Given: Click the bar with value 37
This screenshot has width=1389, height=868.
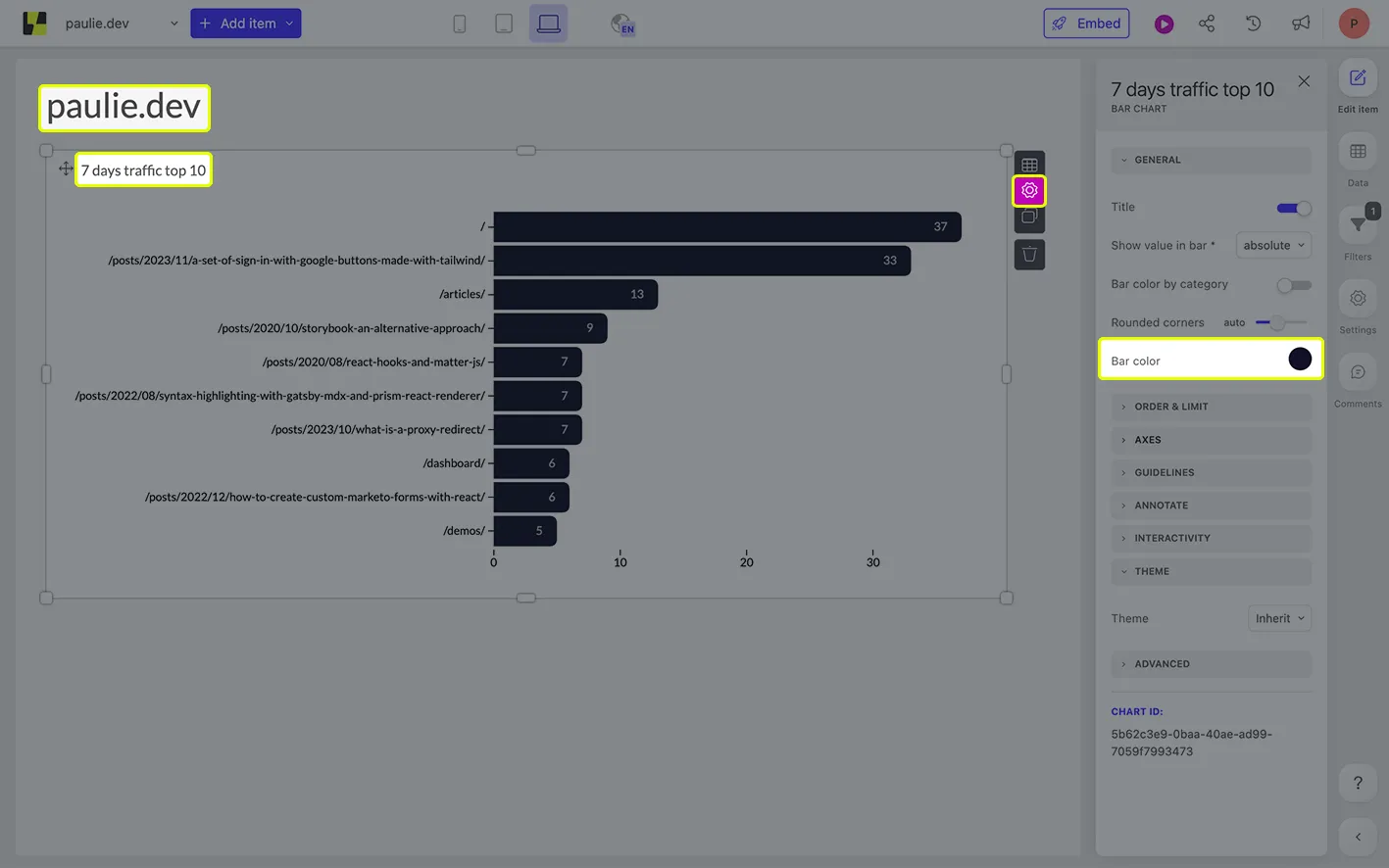Looking at the screenshot, I should pyautogui.click(x=727, y=226).
